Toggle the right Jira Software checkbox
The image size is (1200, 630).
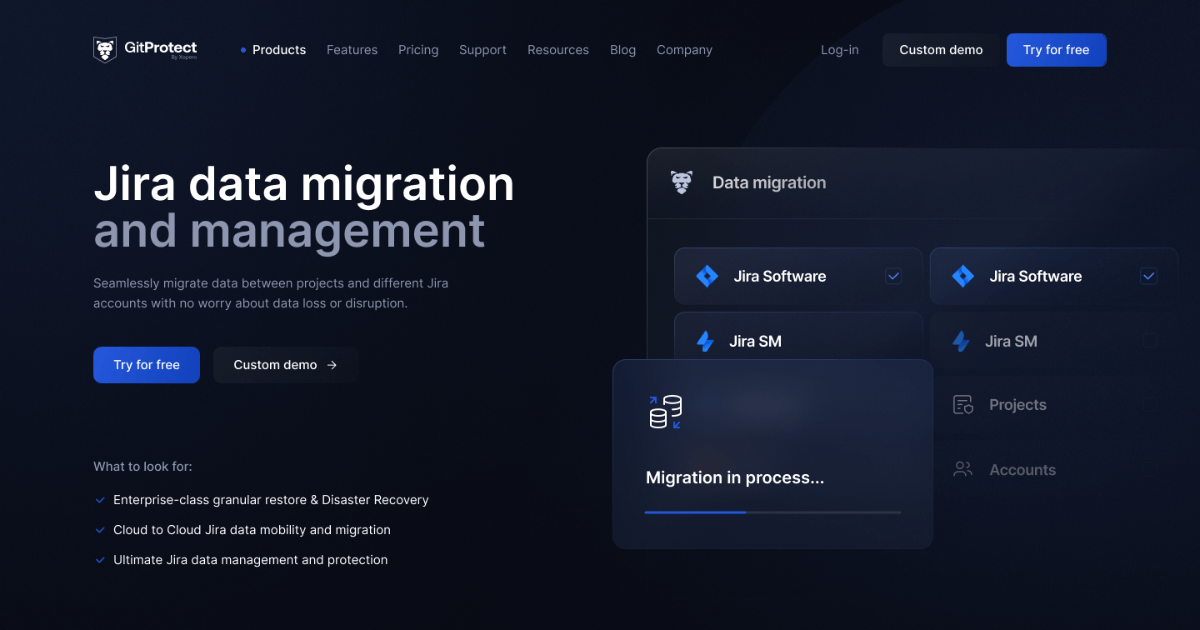1149,277
